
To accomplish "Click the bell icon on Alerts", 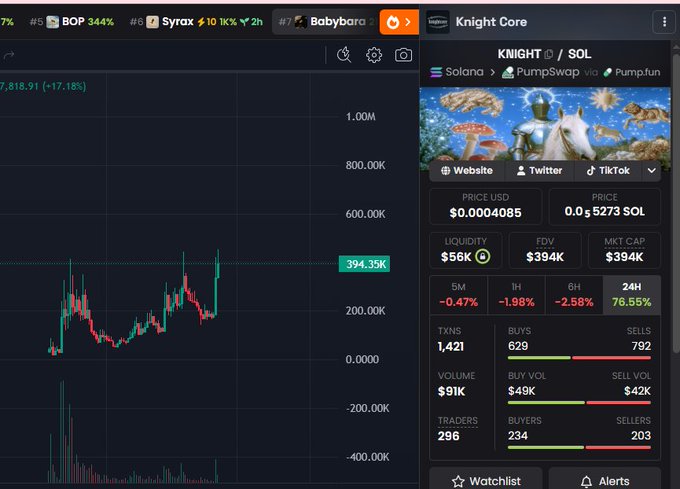I will (586, 481).
